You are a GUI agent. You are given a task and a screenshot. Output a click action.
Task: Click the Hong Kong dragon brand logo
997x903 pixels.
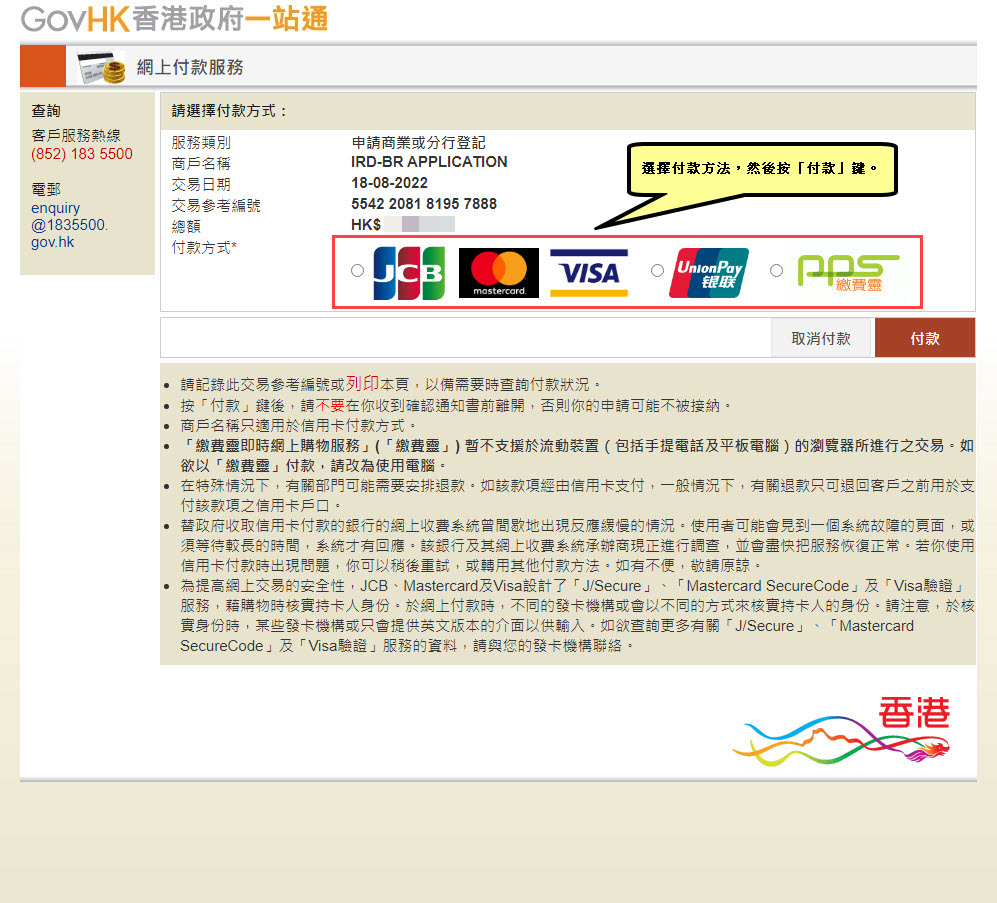coord(841,730)
